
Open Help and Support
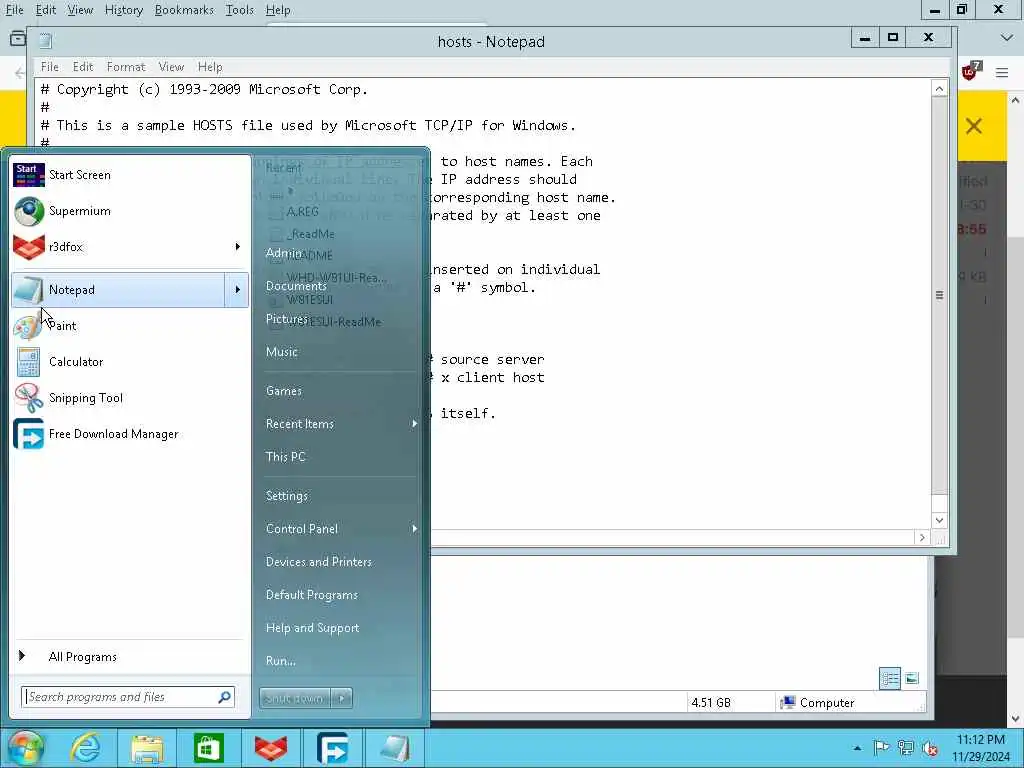point(313,628)
